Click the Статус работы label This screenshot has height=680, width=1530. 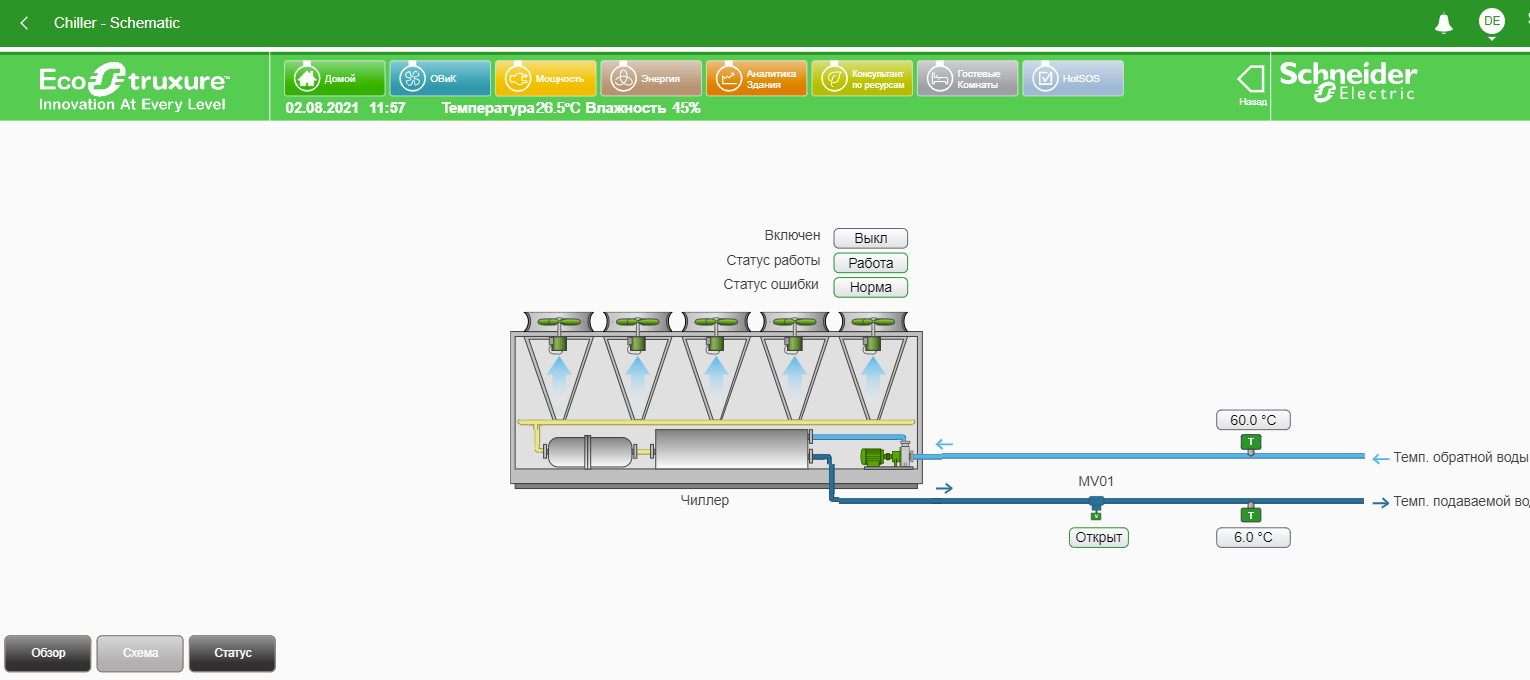tap(773, 261)
